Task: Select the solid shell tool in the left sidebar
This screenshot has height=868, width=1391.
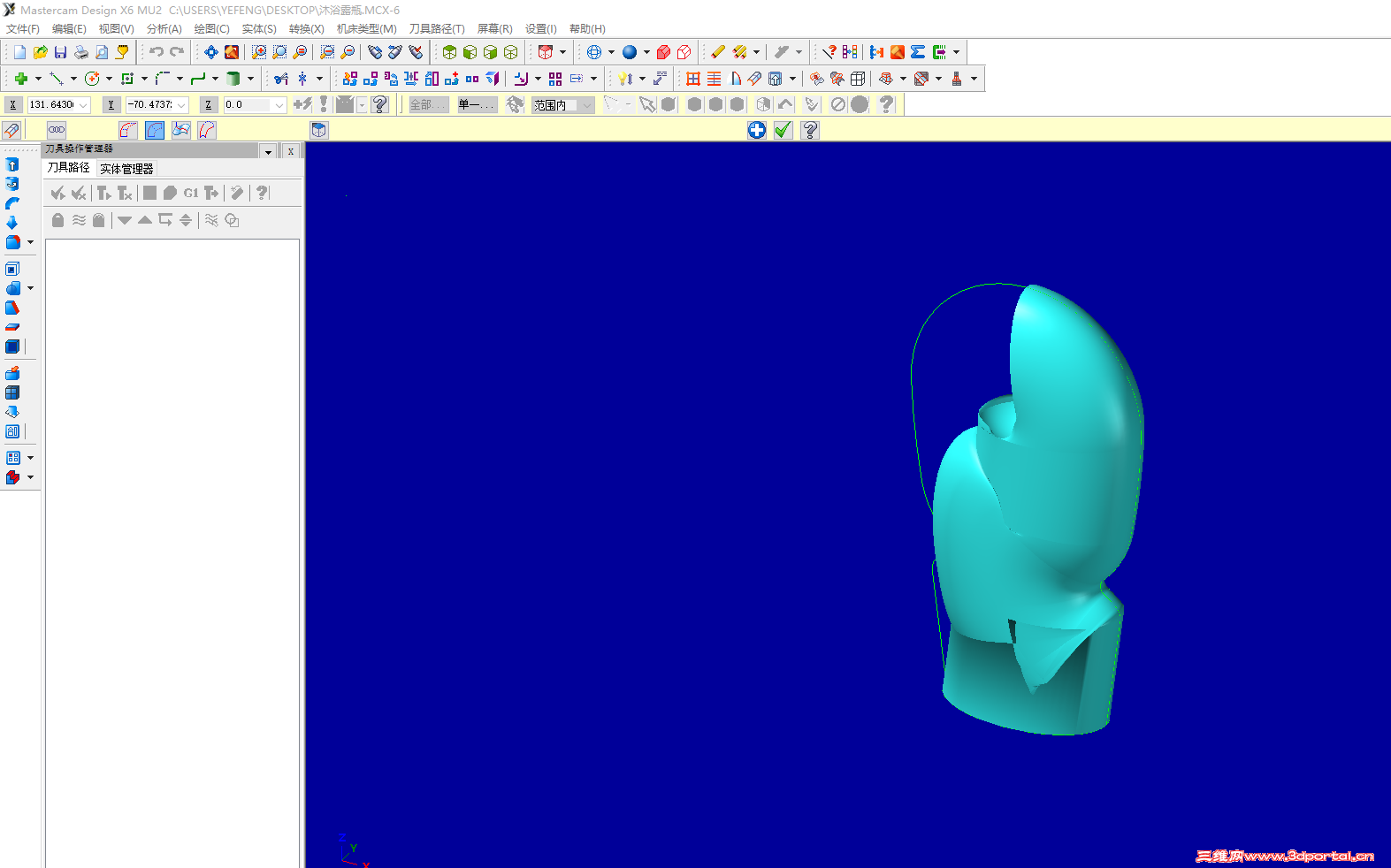Action: (x=12, y=269)
